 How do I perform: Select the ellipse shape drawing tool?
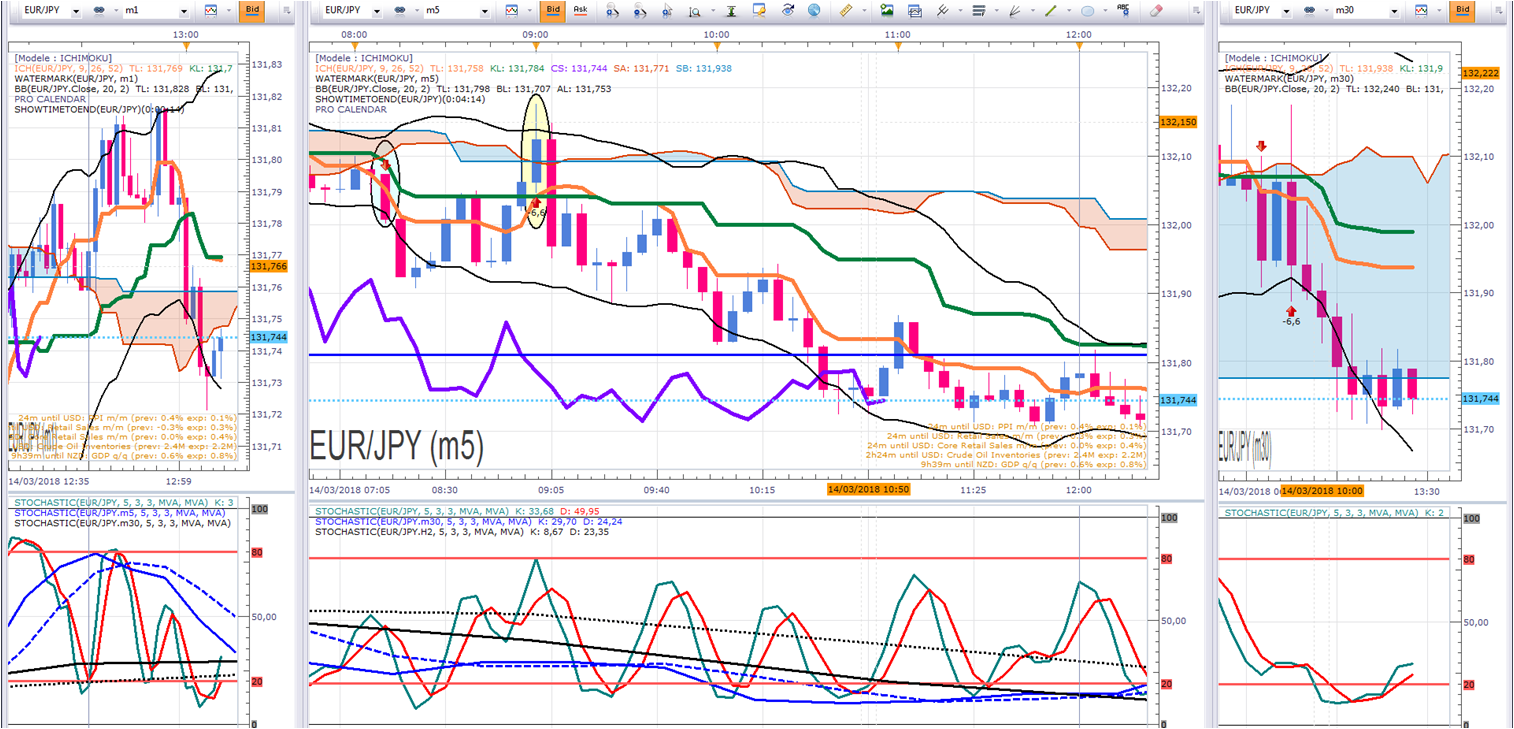(1087, 11)
